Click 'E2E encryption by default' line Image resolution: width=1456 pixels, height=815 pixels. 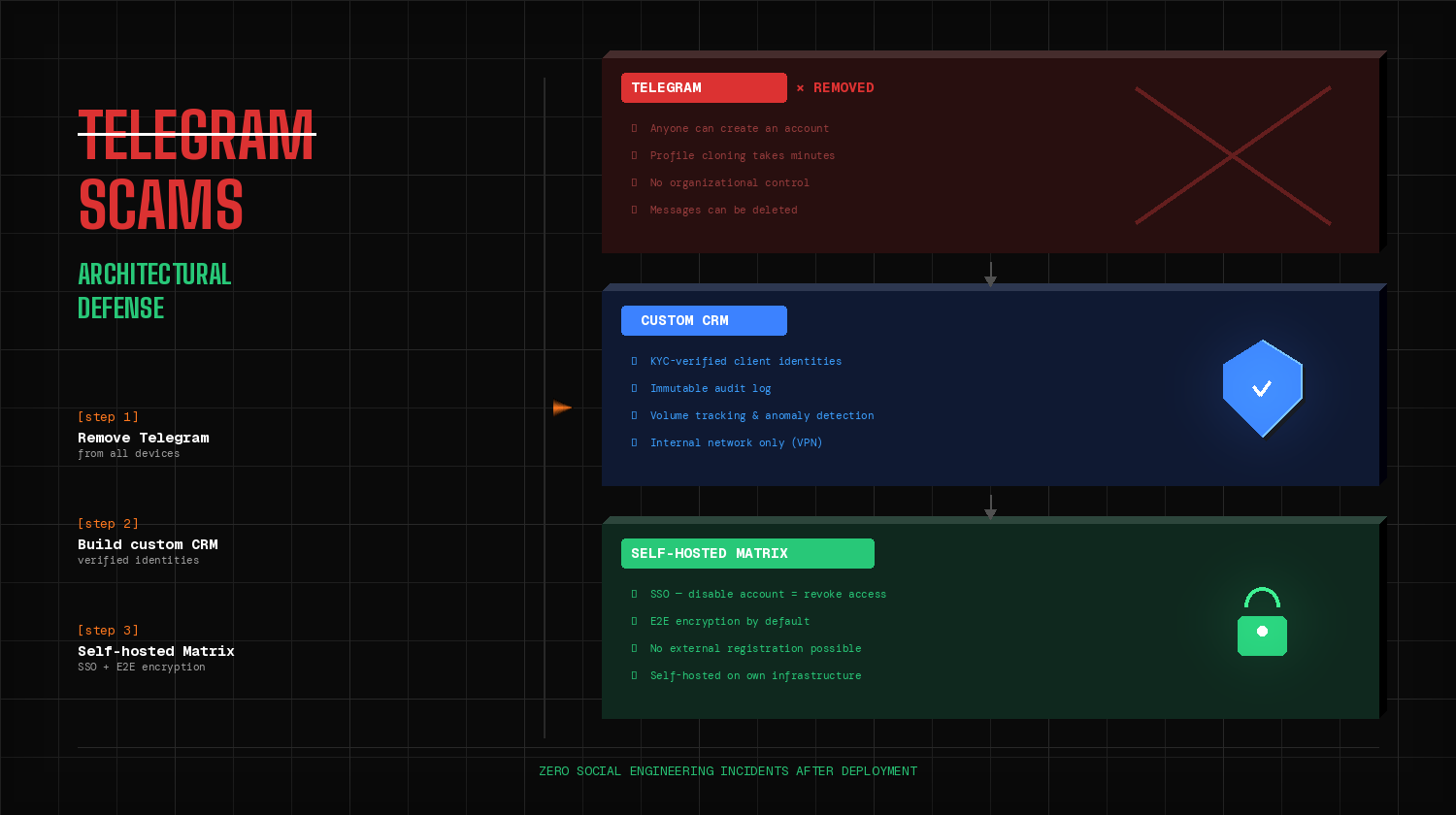click(730, 621)
